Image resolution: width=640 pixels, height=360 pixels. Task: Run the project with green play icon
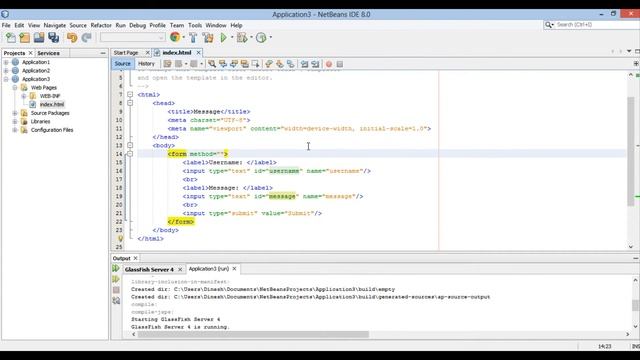click(x=223, y=38)
